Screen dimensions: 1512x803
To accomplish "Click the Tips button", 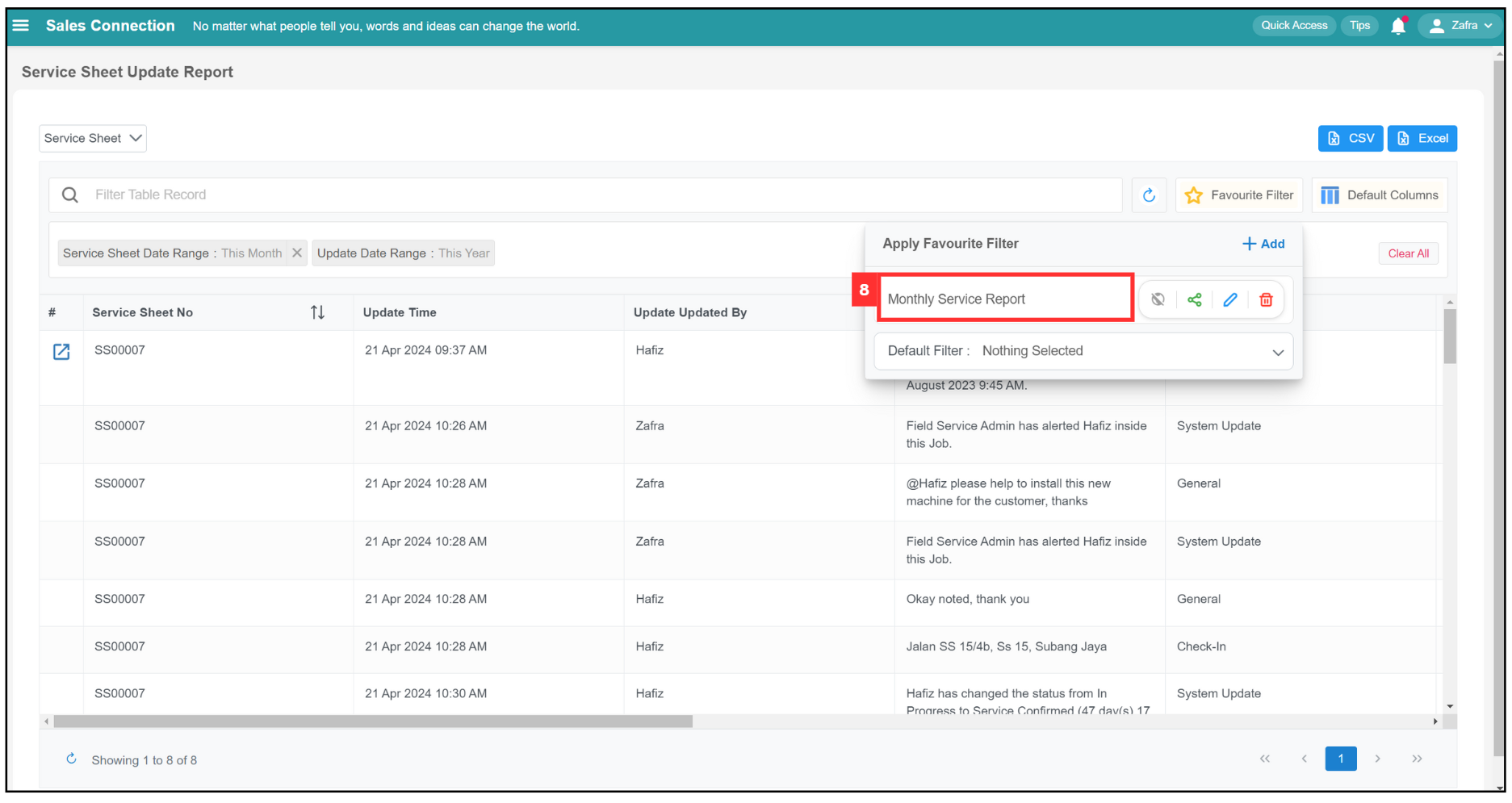I will 1359,26.
